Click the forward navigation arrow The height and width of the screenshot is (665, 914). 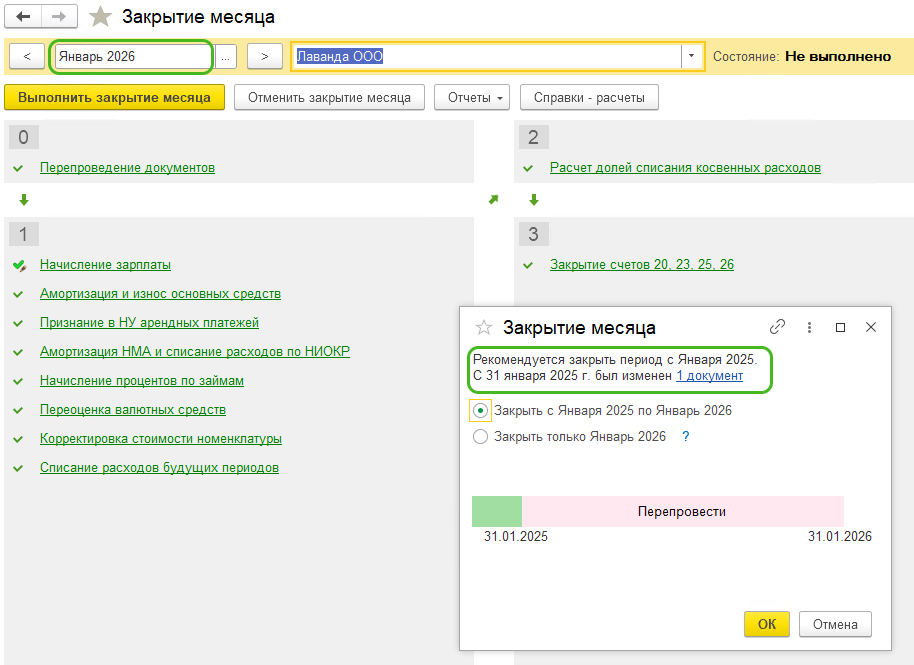click(59, 17)
